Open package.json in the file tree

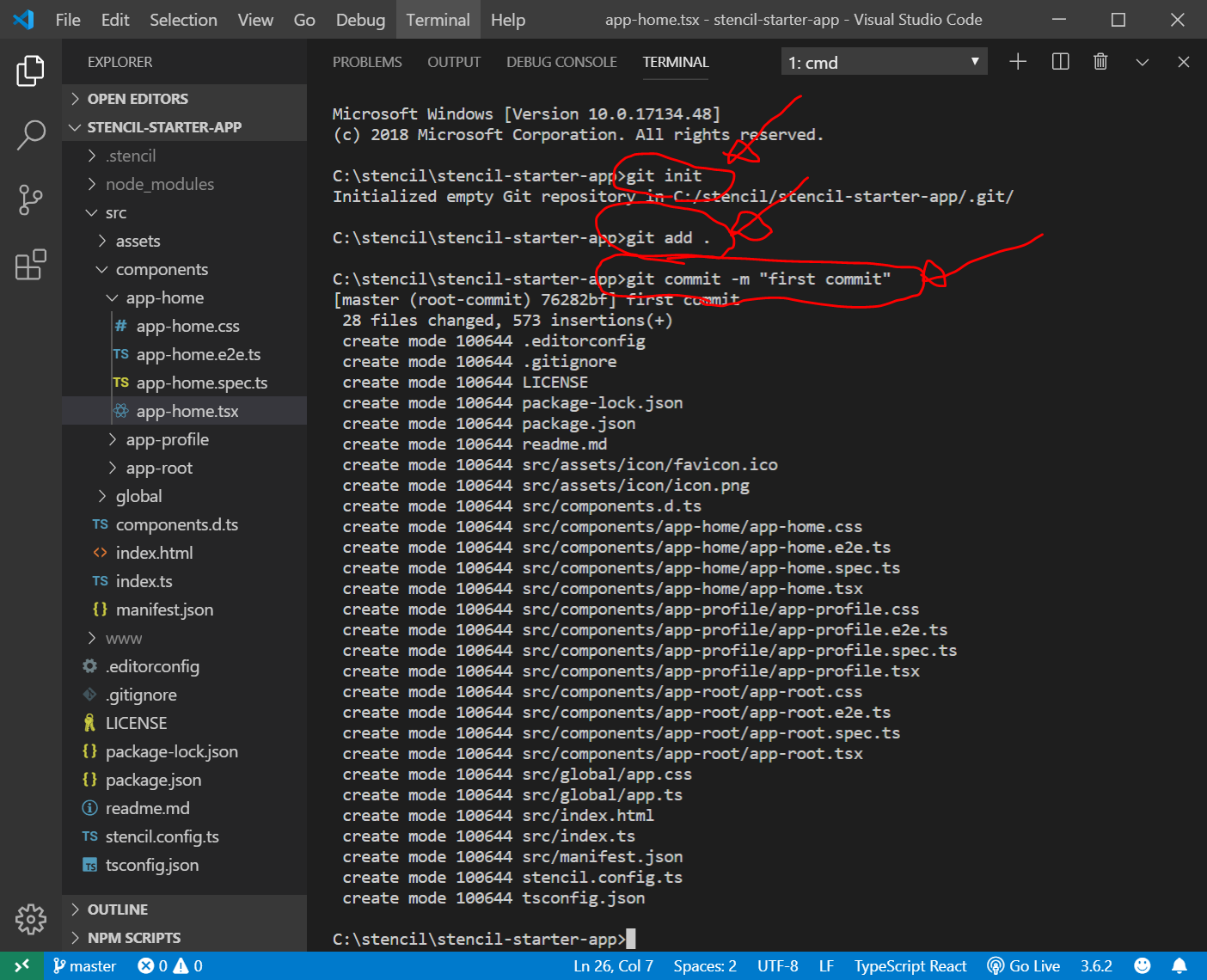pos(153,780)
